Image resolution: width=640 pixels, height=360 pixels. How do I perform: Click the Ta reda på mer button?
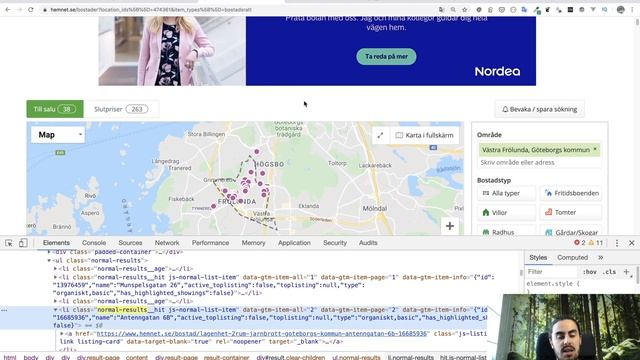[x=386, y=56]
